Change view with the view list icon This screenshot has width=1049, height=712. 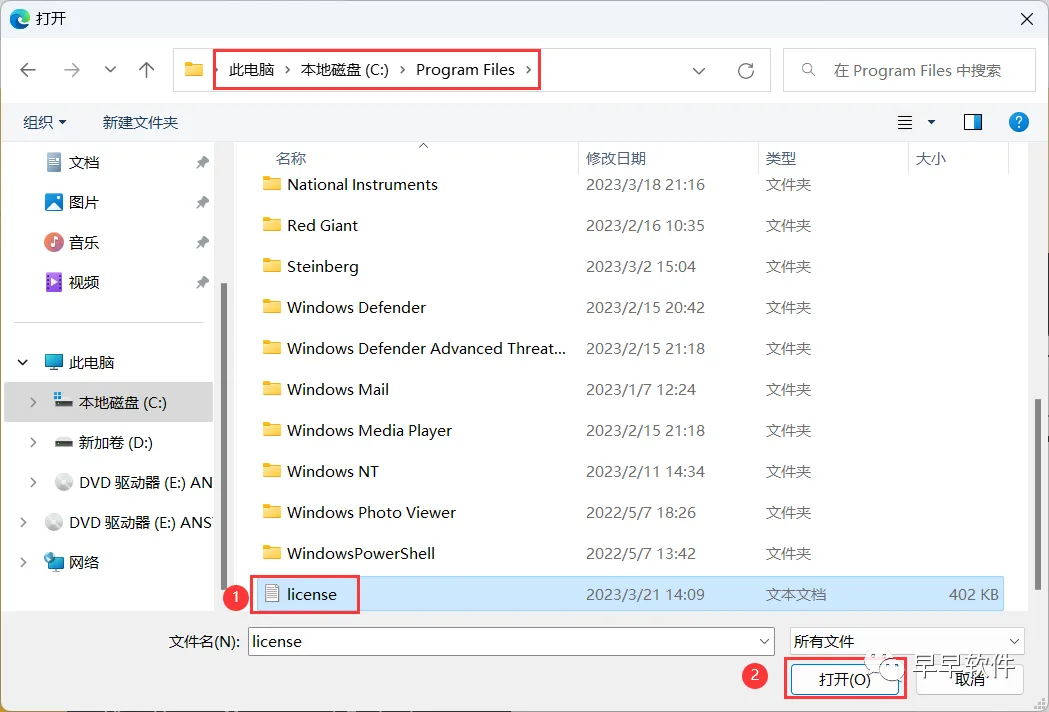(904, 122)
